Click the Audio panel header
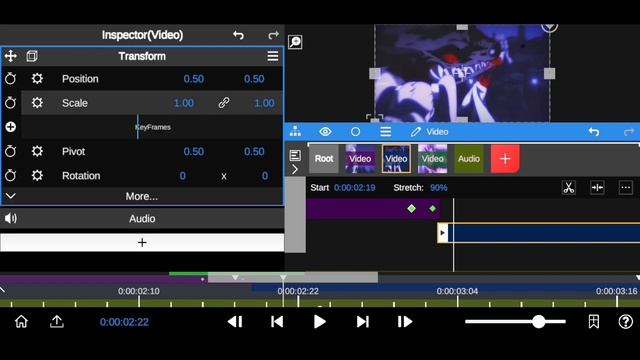Viewport: 640px width, 360px height. [142, 219]
